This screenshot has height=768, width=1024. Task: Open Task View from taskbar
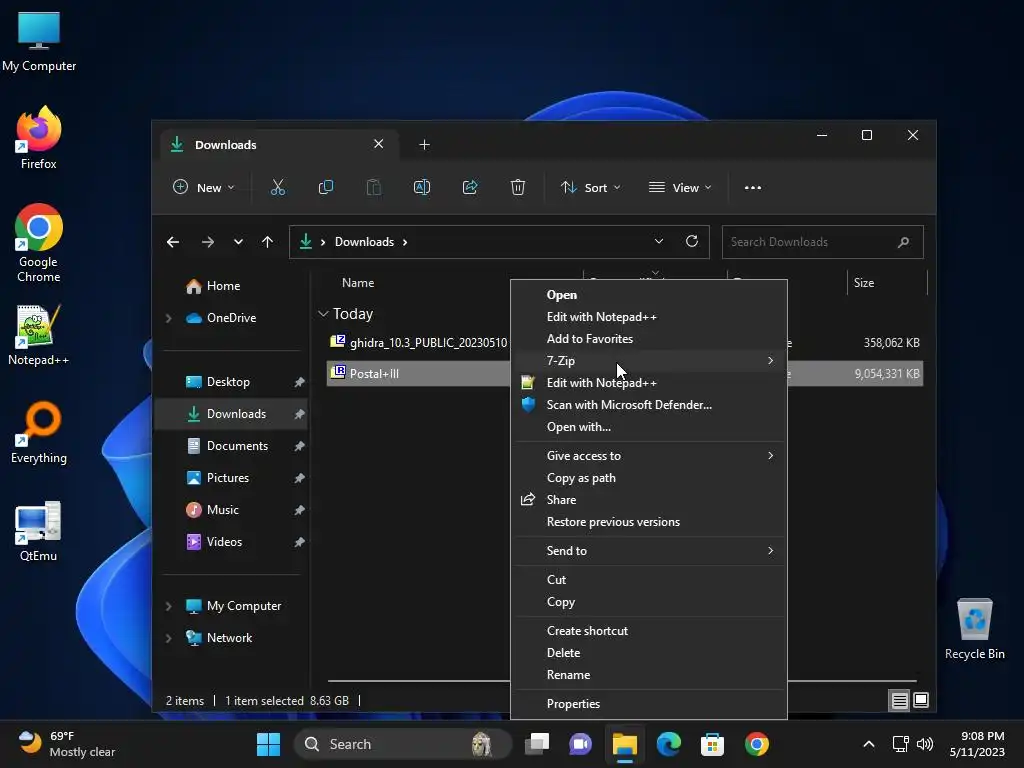click(537, 744)
